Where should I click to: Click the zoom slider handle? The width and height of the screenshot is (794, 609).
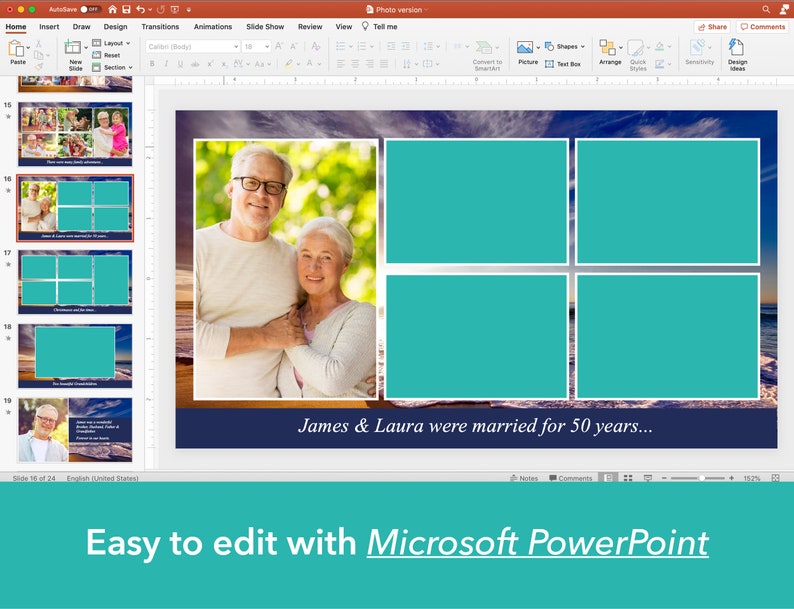point(702,478)
